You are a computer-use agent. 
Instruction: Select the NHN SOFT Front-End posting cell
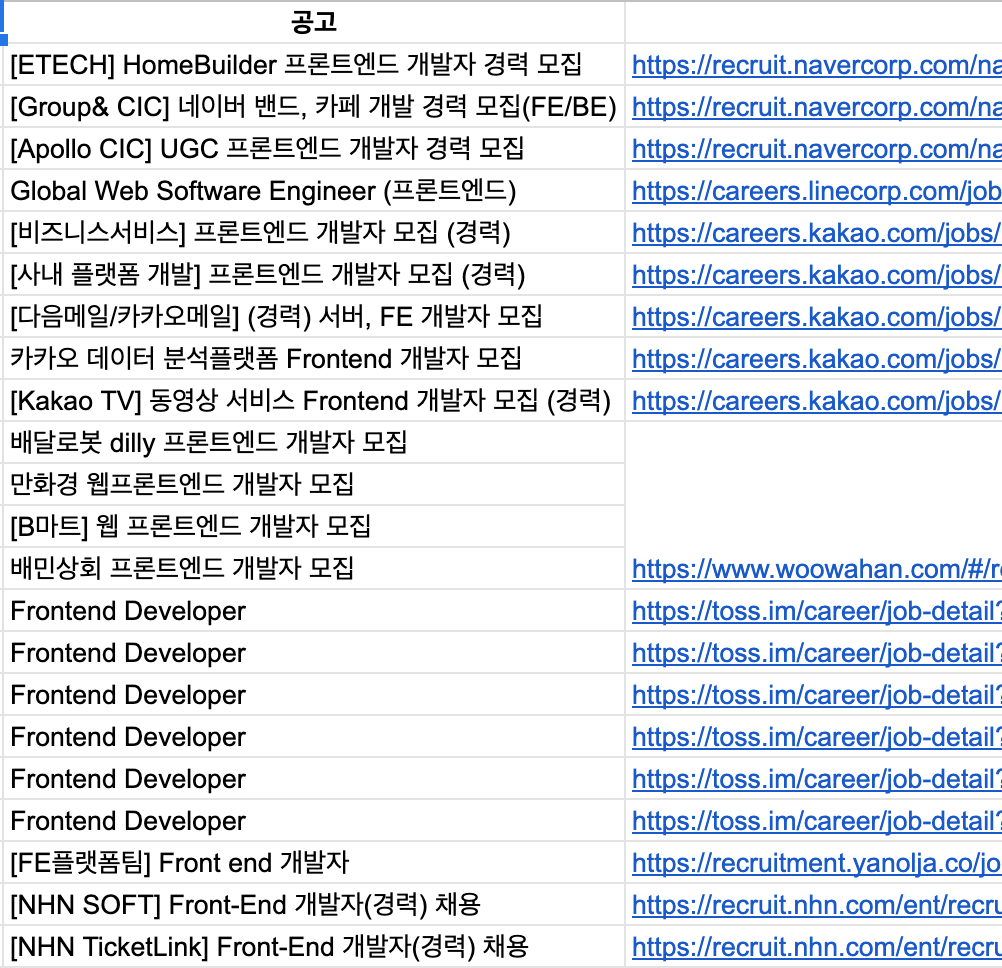click(314, 905)
